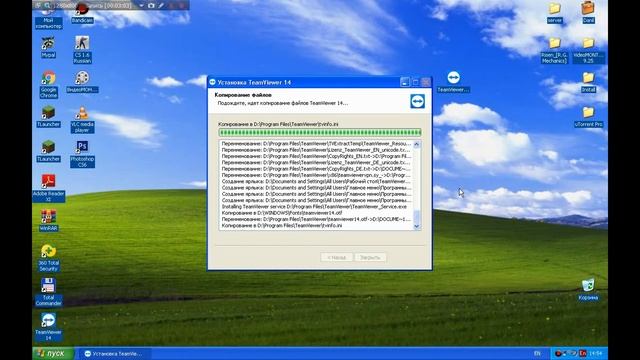Open the Dani briefcase icon
The height and width of the screenshot is (360, 640).
pyautogui.click(x=588, y=13)
